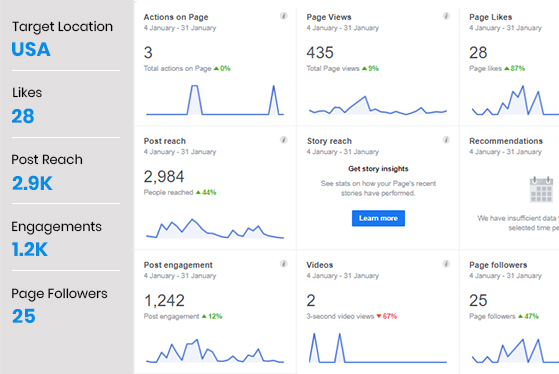The height and width of the screenshot is (374, 559).
Task: Open the Actions on Page card title
Action: pos(176,17)
